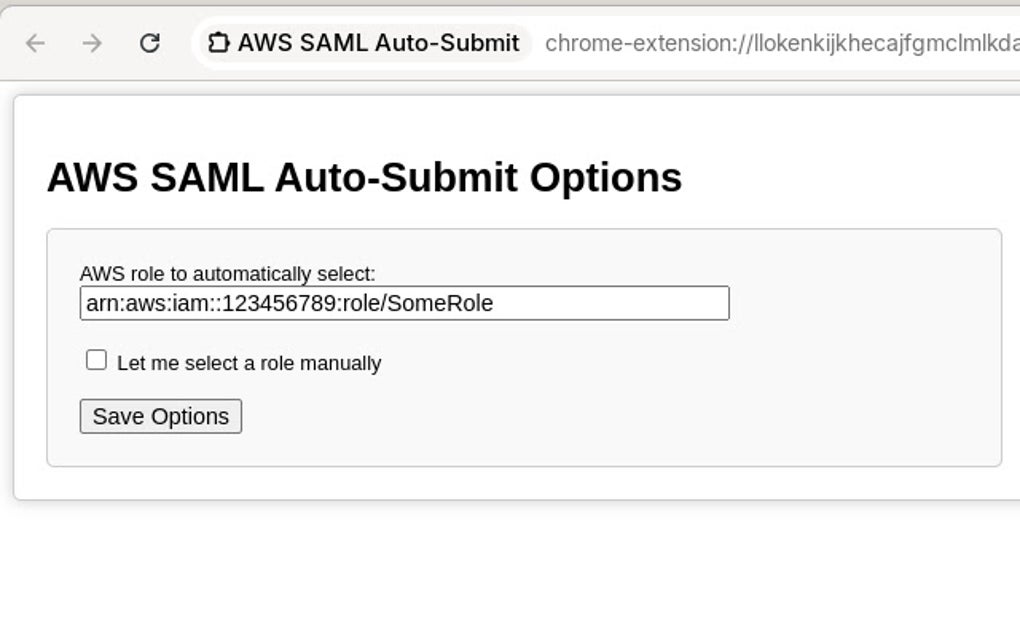Click empty white space below the options card
The width and height of the screenshot is (1020, 638).
pyautogui.click(x=500, y=570)
